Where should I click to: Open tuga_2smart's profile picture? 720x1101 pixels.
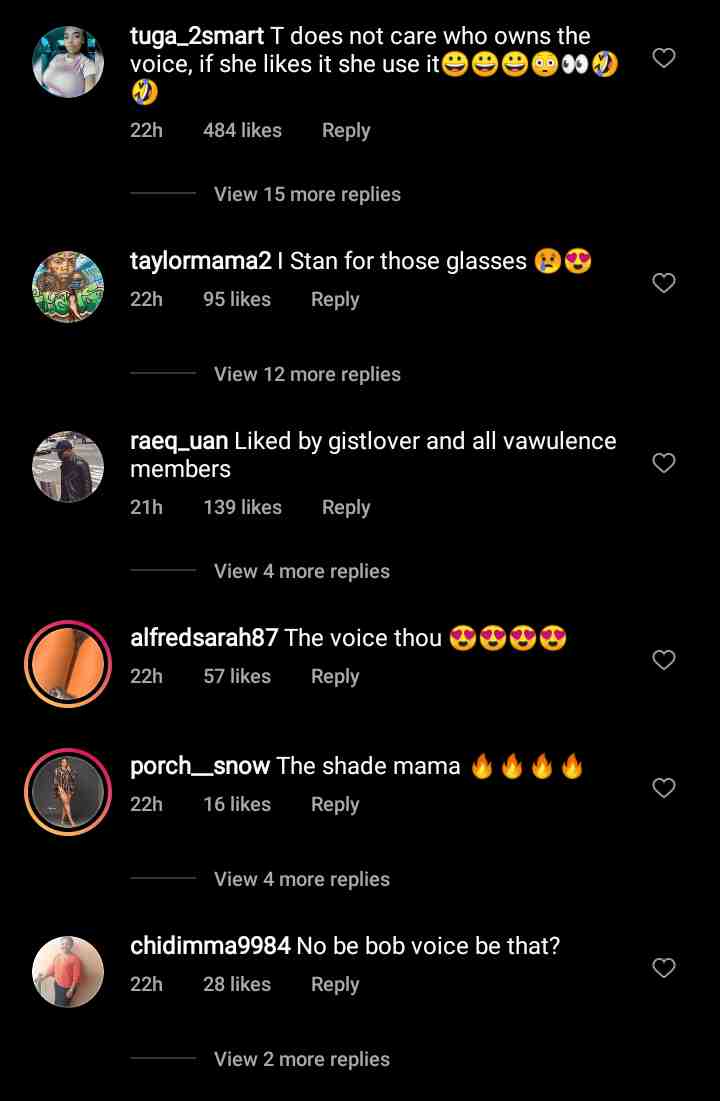[x=68, y=62]
